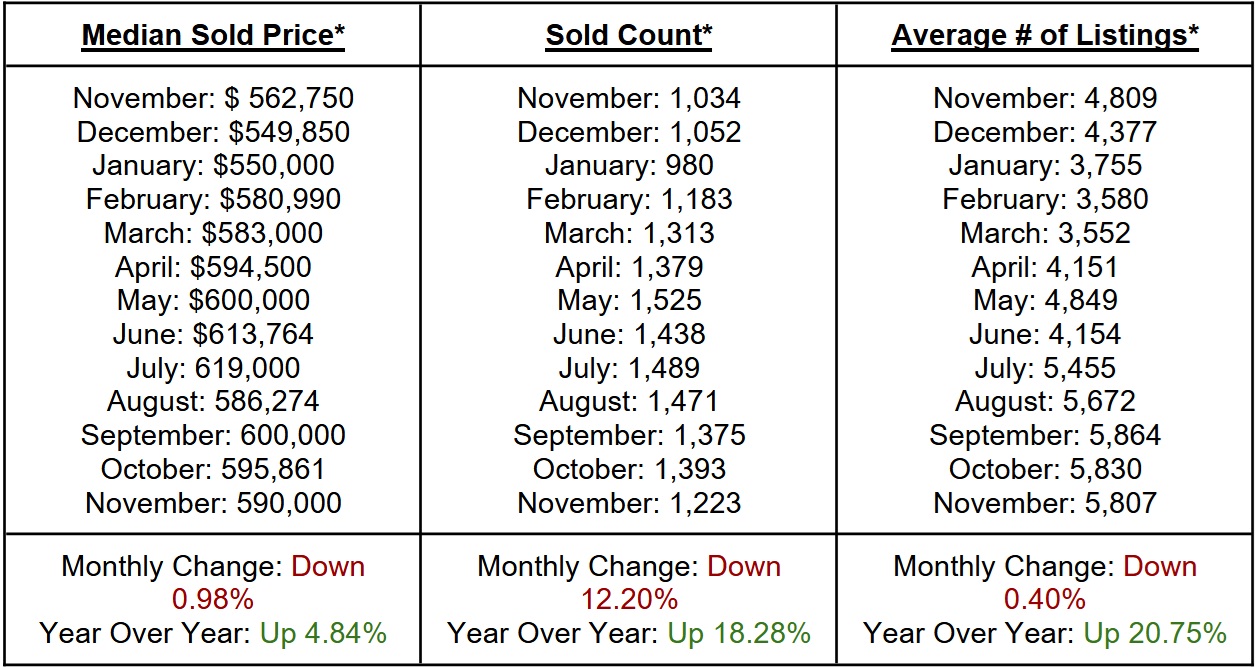Click the Sold Count header
This screenshot has width=1256, height=667.
(629, 36)
